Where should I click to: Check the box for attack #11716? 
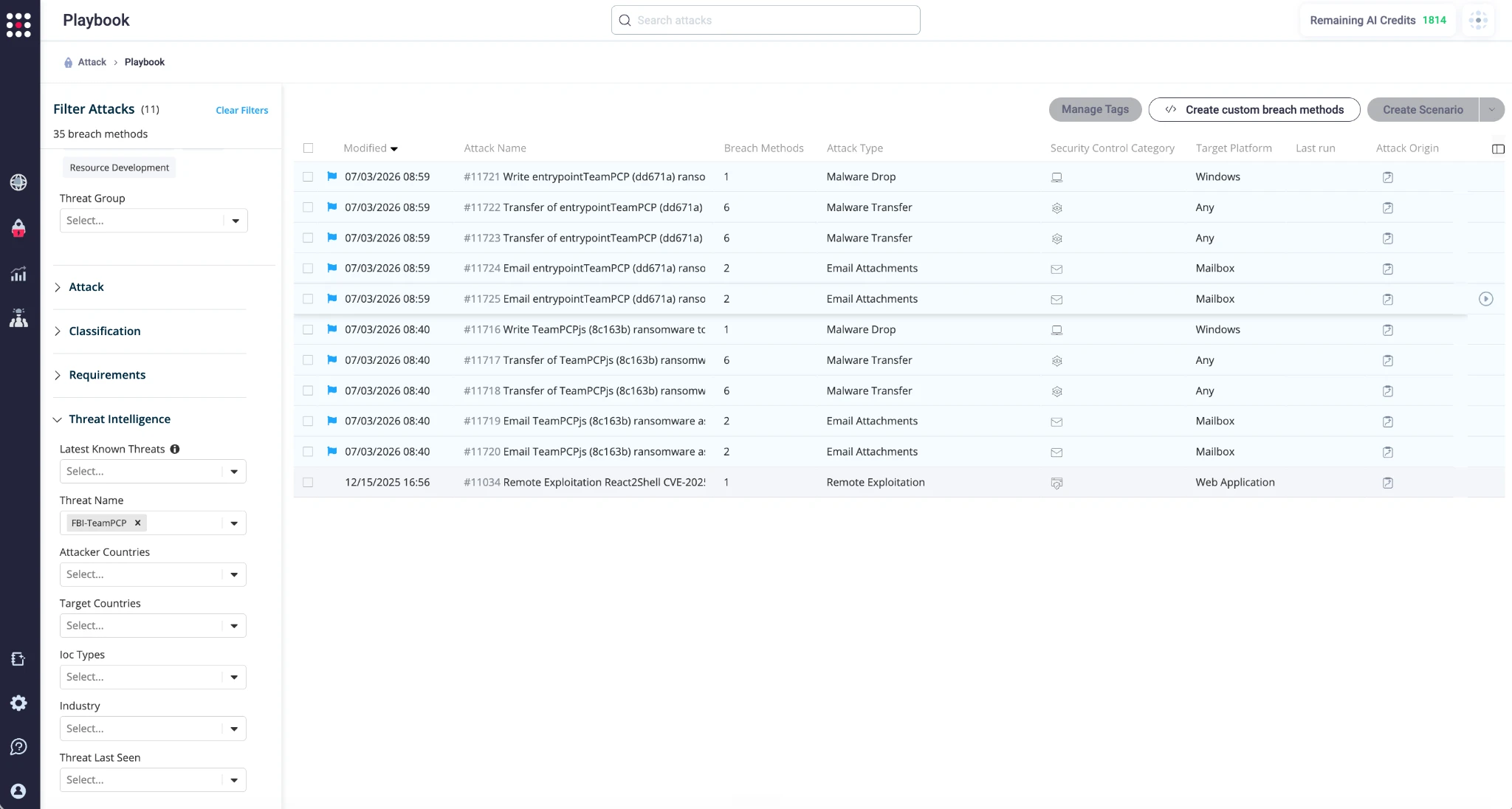click(x=309, y=329)
